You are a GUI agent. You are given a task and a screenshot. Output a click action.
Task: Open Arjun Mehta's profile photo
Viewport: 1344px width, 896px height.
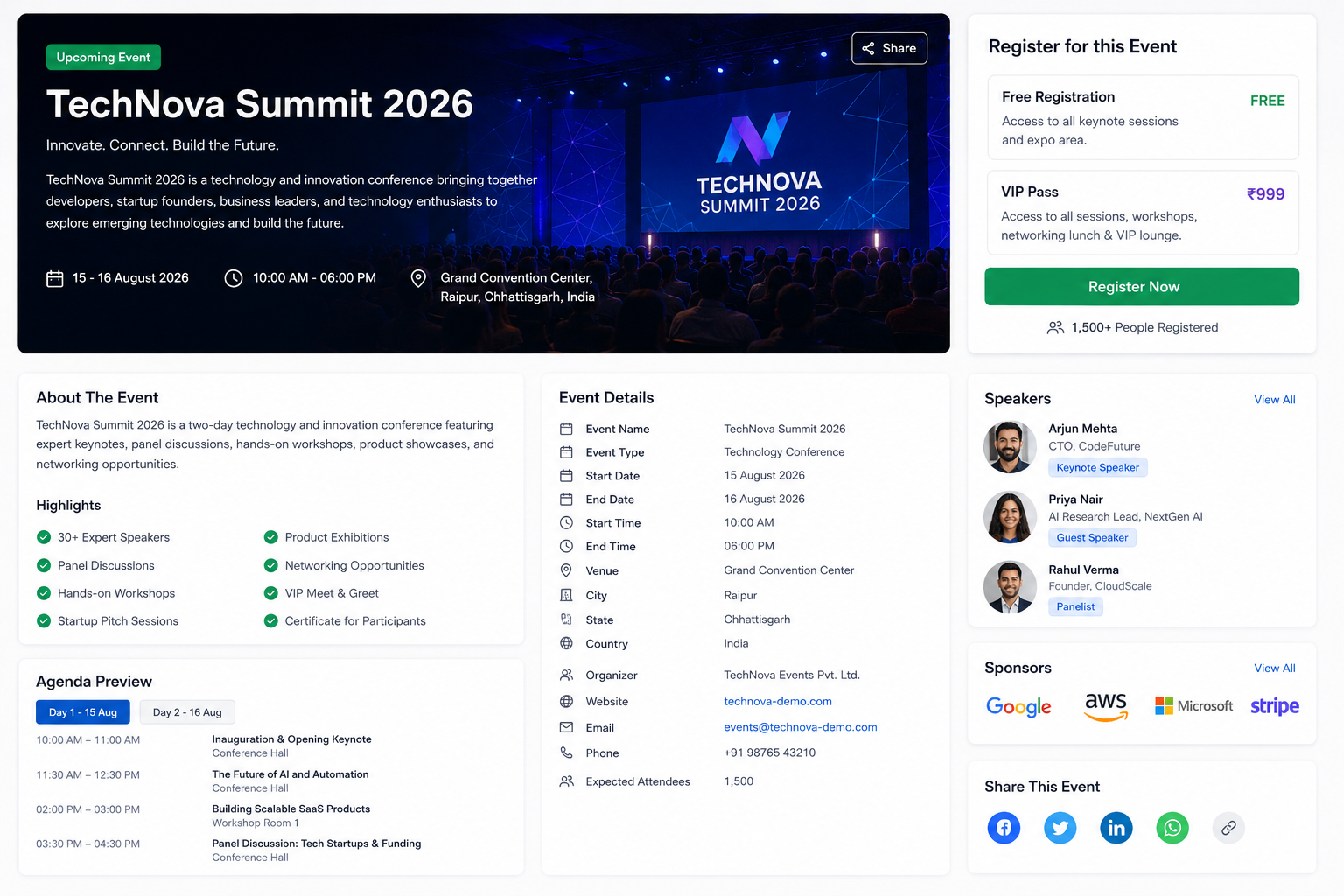[x=1011, y=447]
